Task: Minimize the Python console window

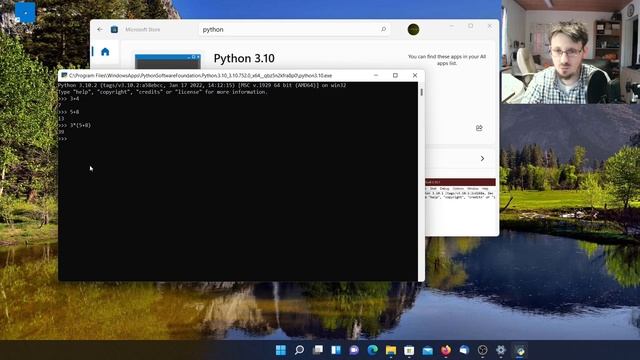Action: pos(376,76)
